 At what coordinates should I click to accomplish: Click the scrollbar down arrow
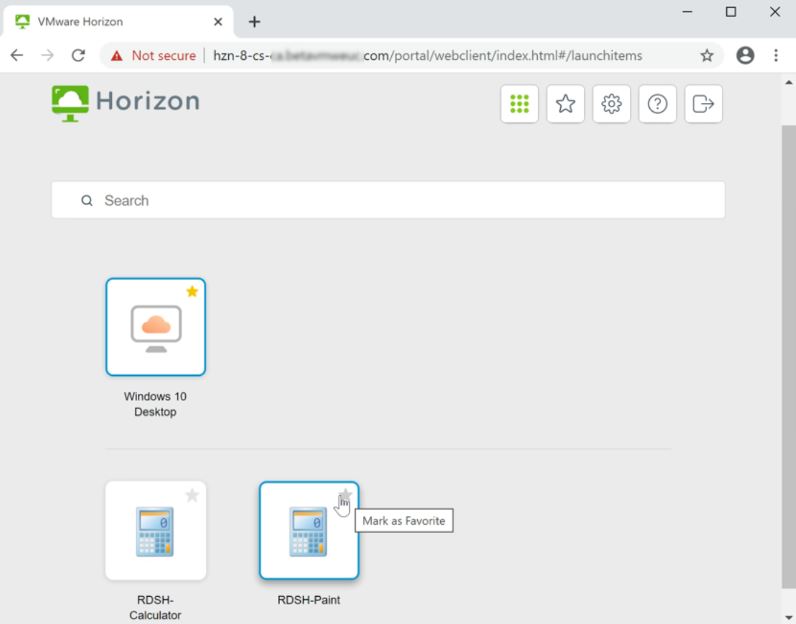point(788,617)
